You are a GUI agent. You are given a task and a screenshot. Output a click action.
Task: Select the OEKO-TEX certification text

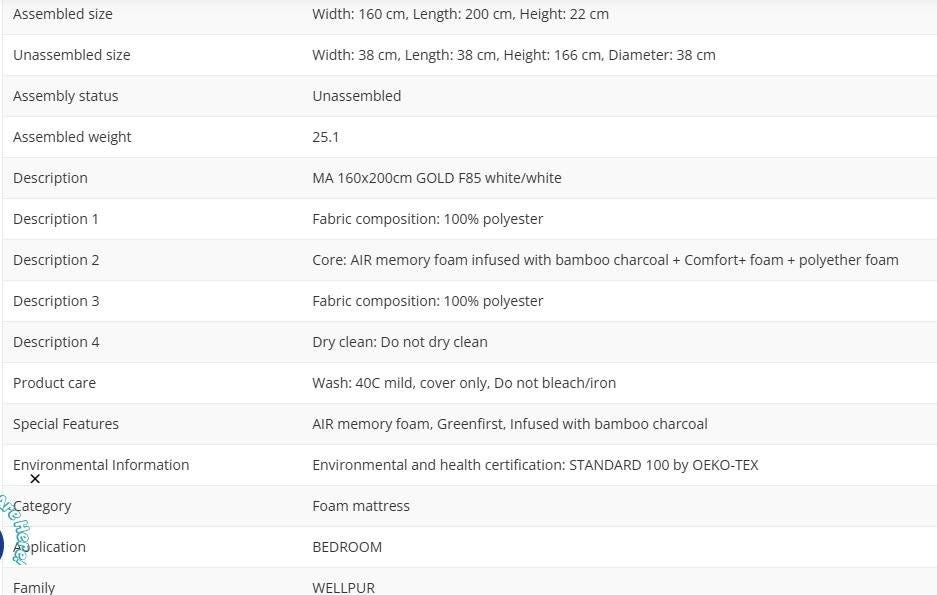pyautogui.click(x=535, y=465)
